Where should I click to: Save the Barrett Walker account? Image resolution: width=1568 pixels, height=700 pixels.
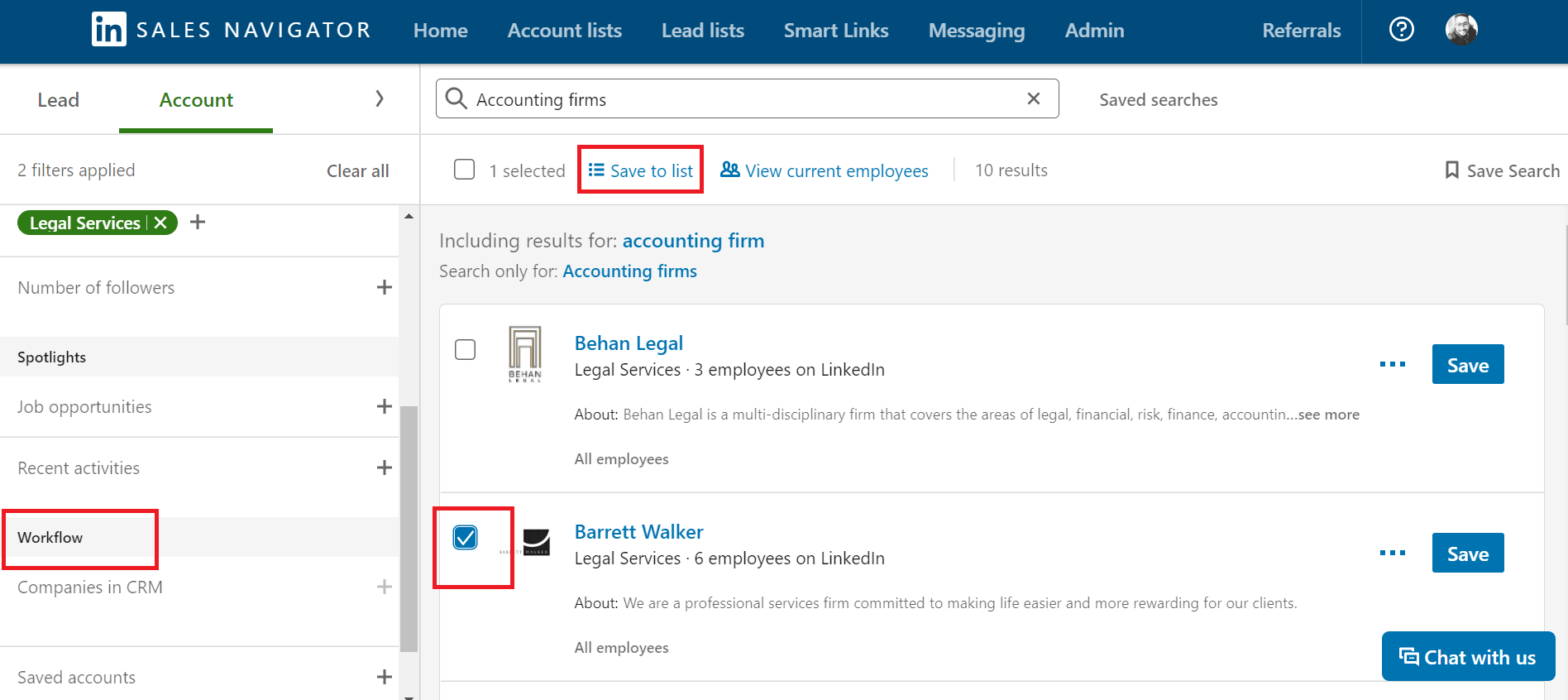point(1468,554)
